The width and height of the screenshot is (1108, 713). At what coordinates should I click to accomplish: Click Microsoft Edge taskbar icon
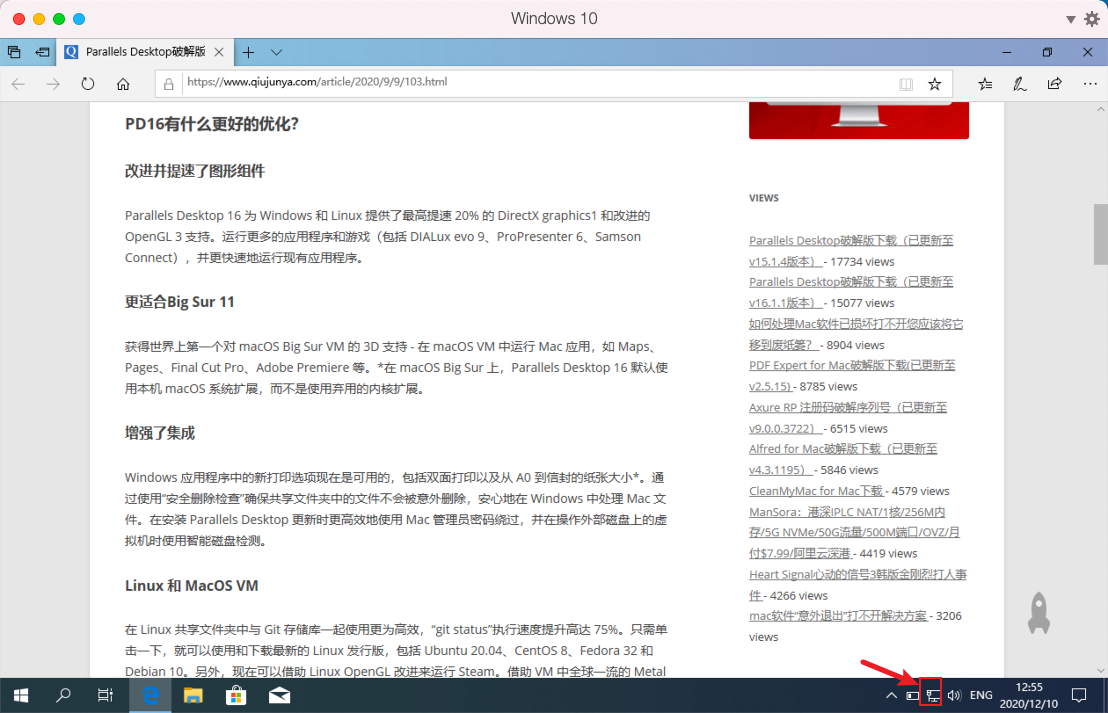[151, 695]
